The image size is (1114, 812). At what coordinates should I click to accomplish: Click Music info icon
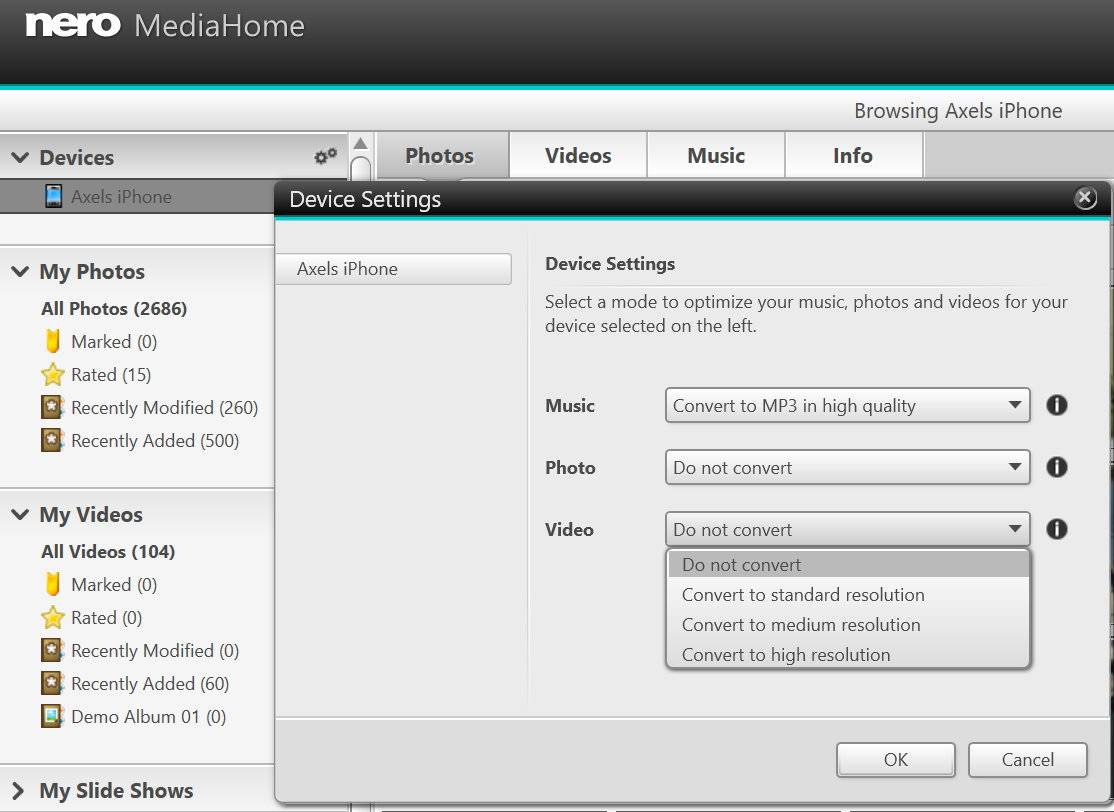(x=1056, y=405)
